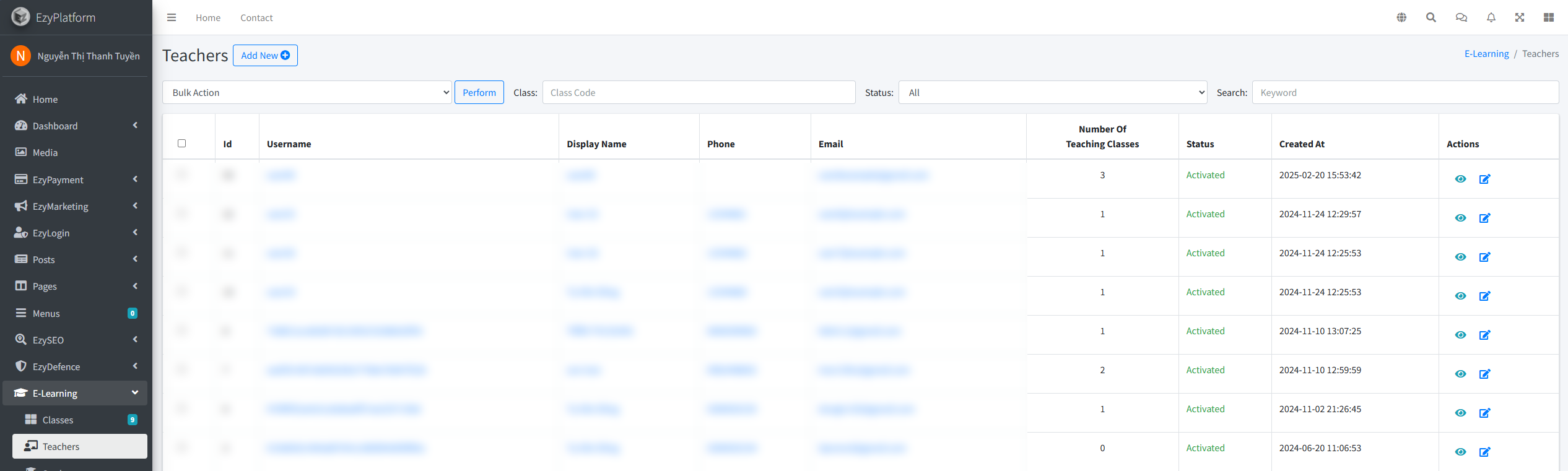The image size is (1568, 471).
Task: View teacher created 2024-11-24 12:29:57
Action: pos(1460,218)
